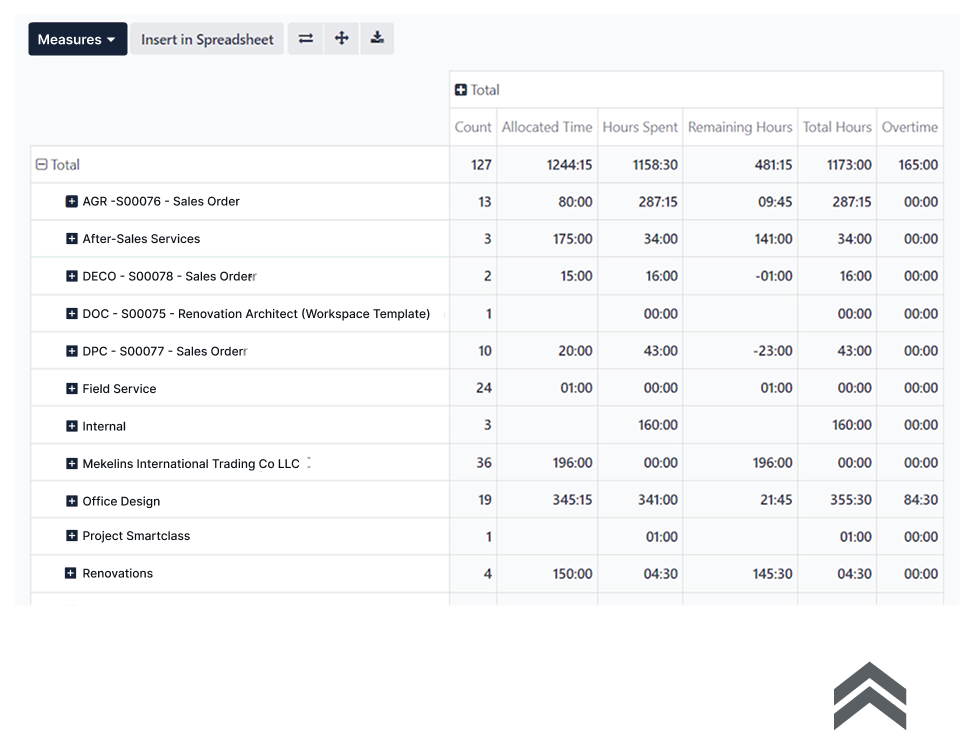Viewport: 974px width, 731px height.
Task: Expand AGR -S00076 - Sales Order row
Action: (72, 202)
